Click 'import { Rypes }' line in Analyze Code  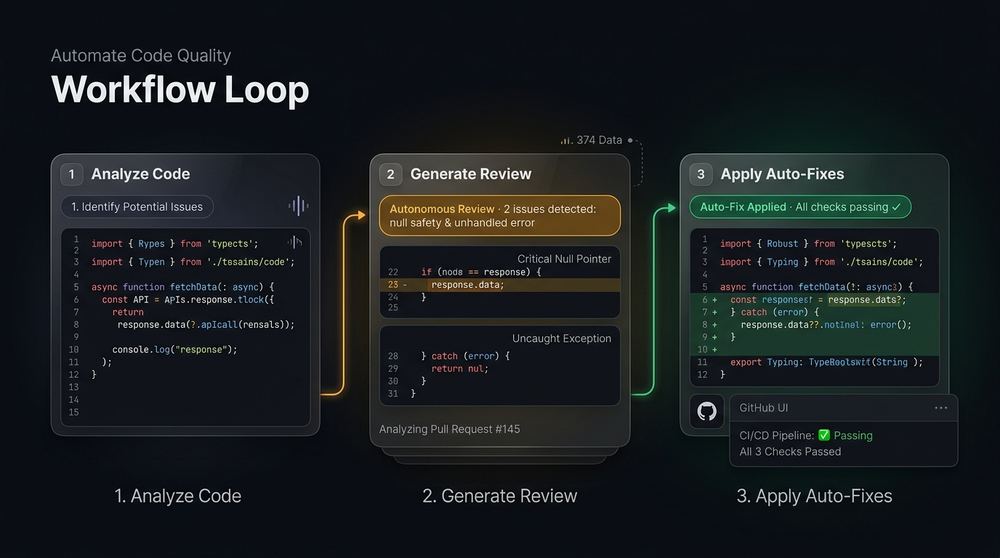[175, 244]
